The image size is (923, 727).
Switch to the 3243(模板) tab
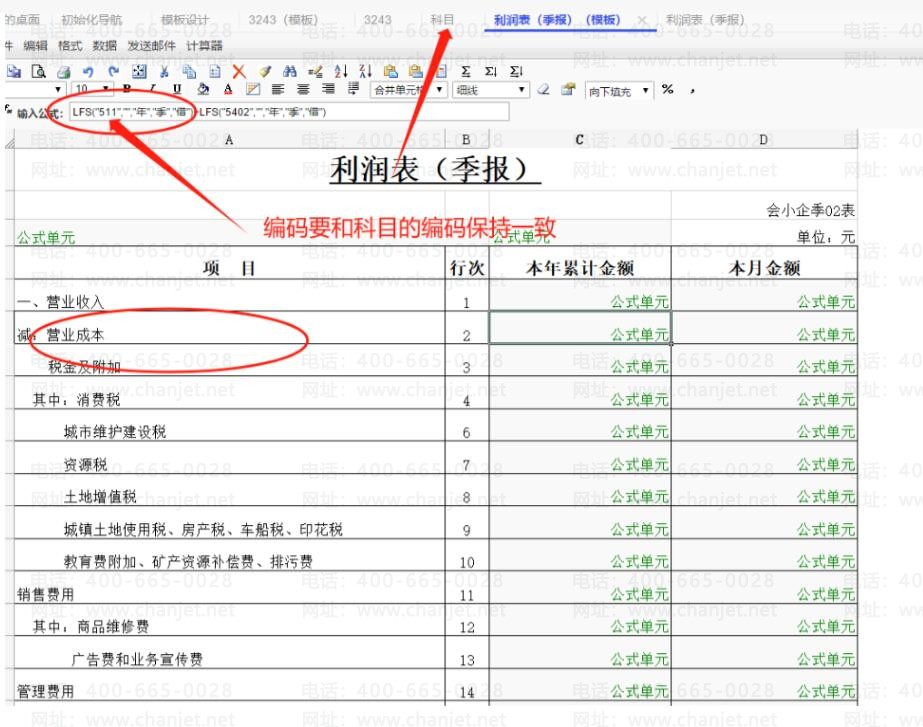pyautogui.click(x=283, y=19)
